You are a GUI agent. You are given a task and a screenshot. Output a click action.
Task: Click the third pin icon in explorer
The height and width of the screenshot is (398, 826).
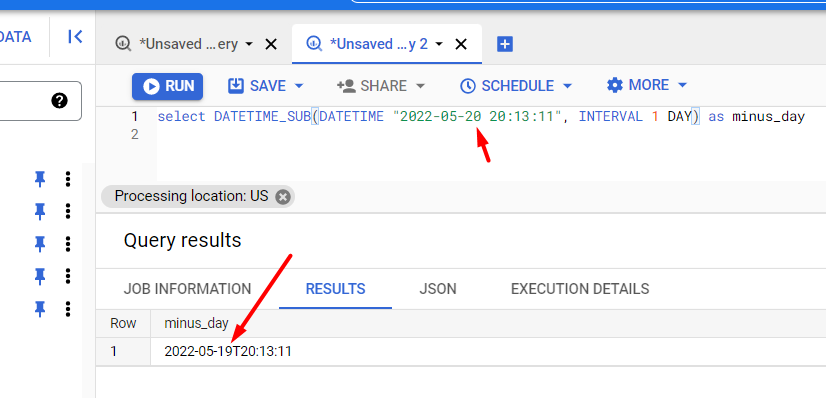40,244
